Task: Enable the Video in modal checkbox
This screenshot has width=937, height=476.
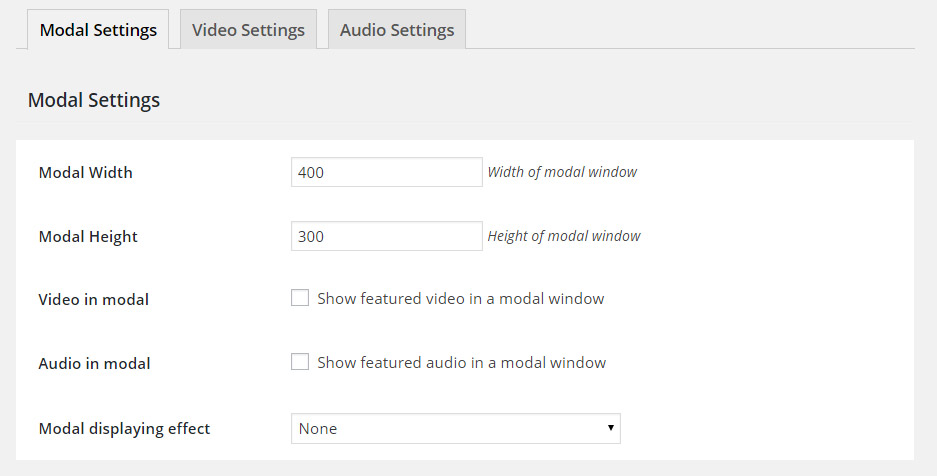Action: 300,298
